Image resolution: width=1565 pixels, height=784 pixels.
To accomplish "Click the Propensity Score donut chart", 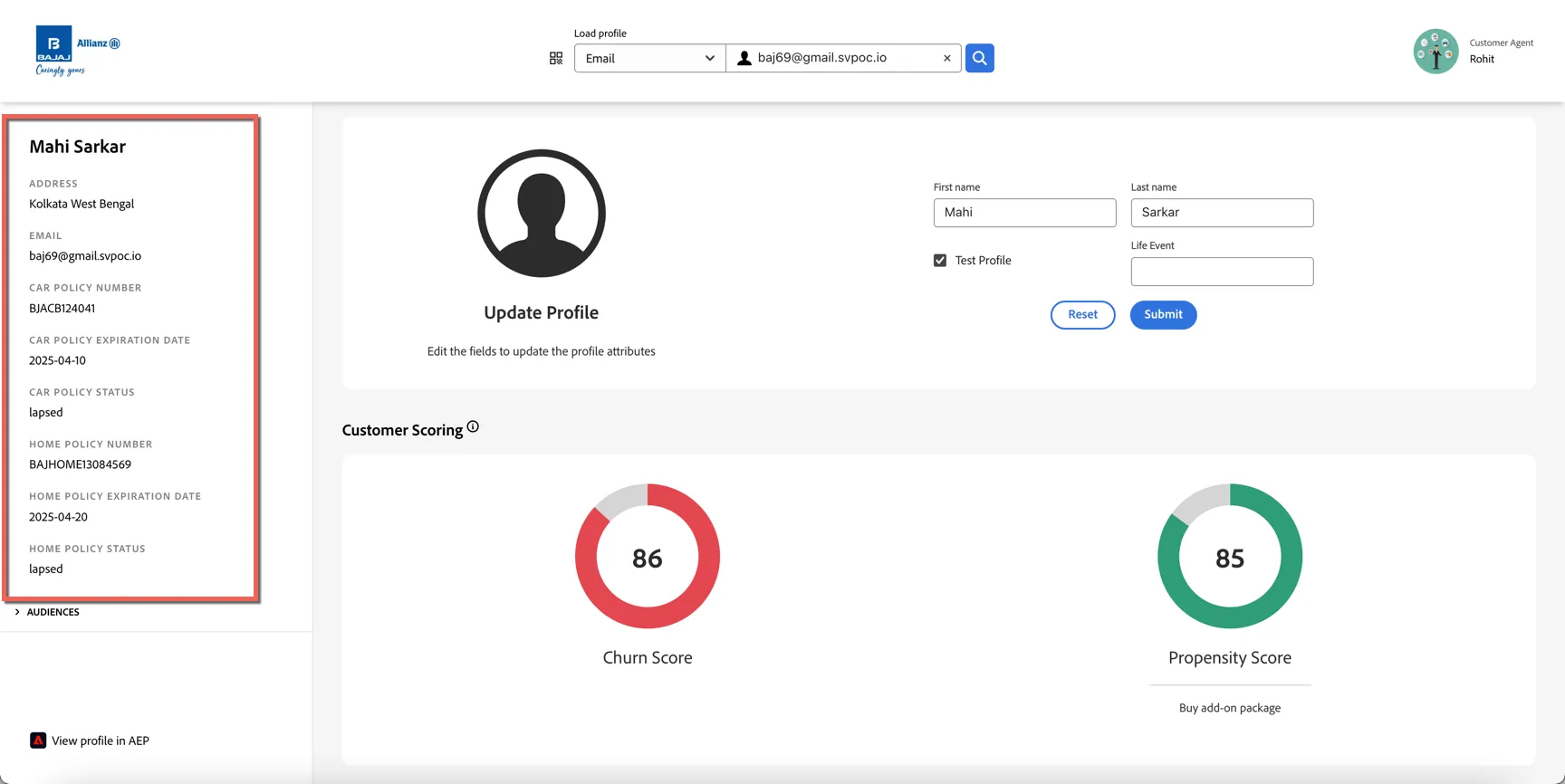I will [x=1230, y=556].
